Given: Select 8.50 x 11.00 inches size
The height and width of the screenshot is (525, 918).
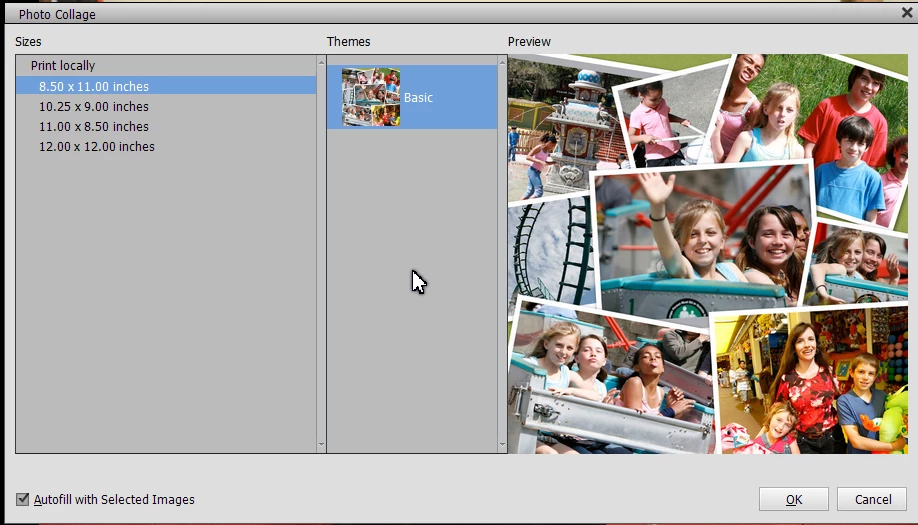Looking at the screenshot, I should (166, 86).
